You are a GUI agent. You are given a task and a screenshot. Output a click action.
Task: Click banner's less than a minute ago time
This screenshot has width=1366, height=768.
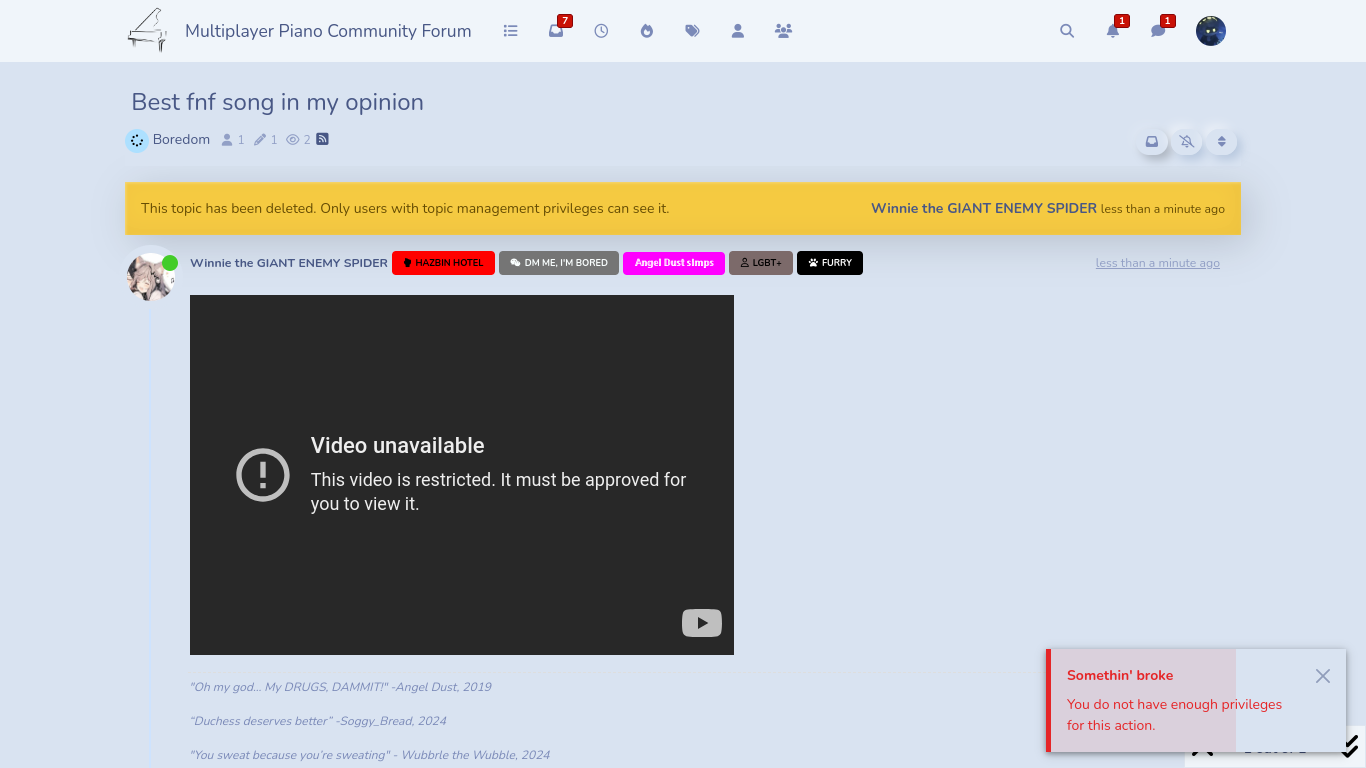(1163, 209)
